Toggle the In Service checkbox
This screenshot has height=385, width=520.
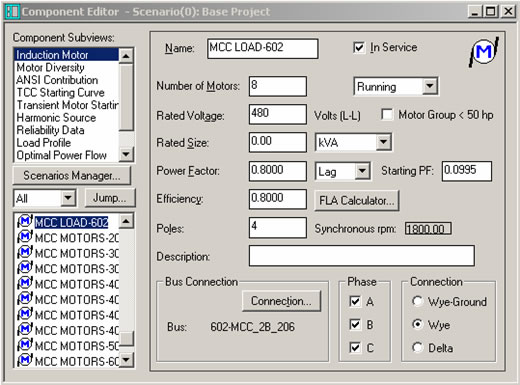point(358,48)
